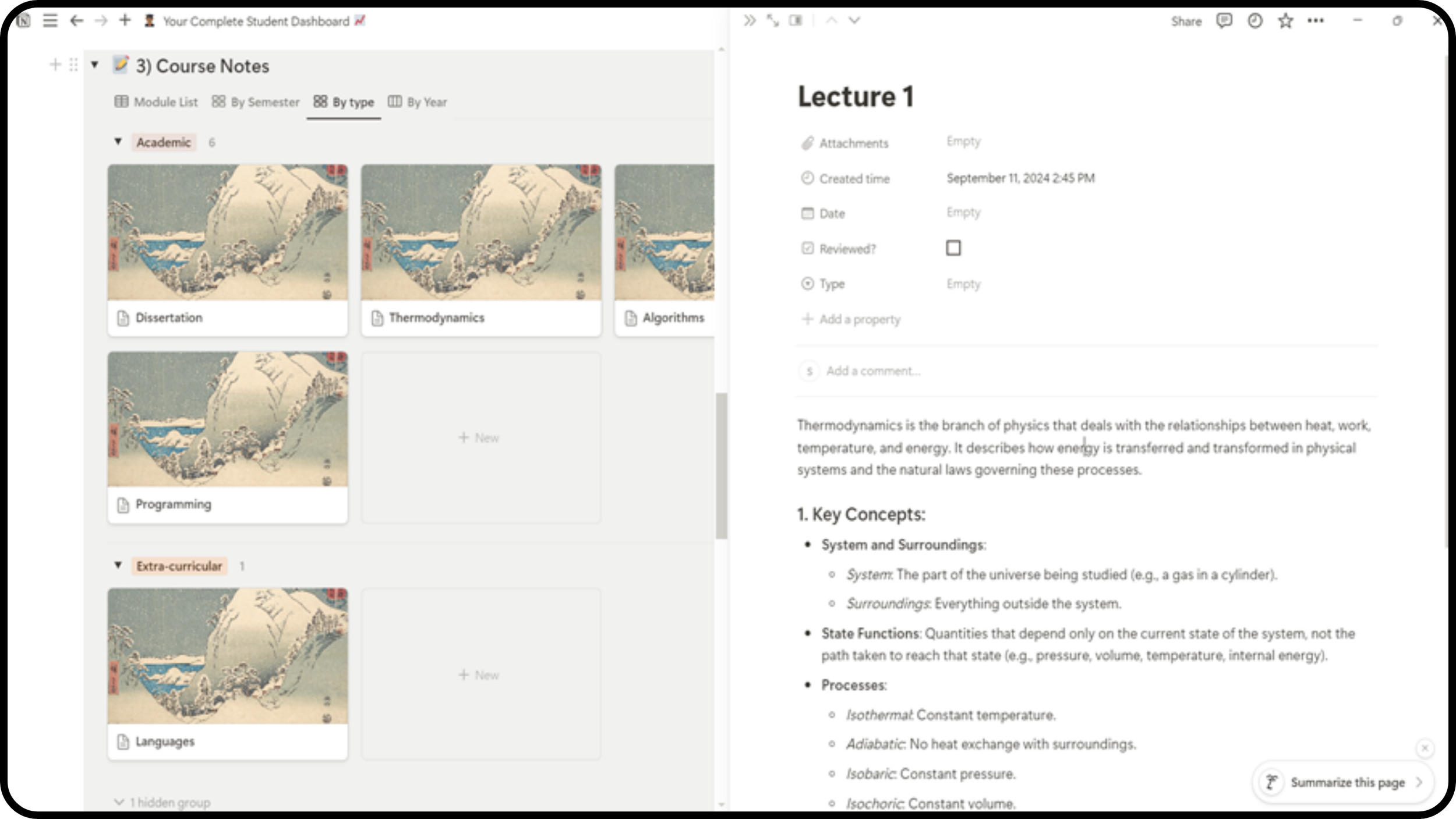Image resolution: width=1456 pixels, height=819 pixels.
Task: Collapse the Extra-curricular group
Action: point(118,565)
